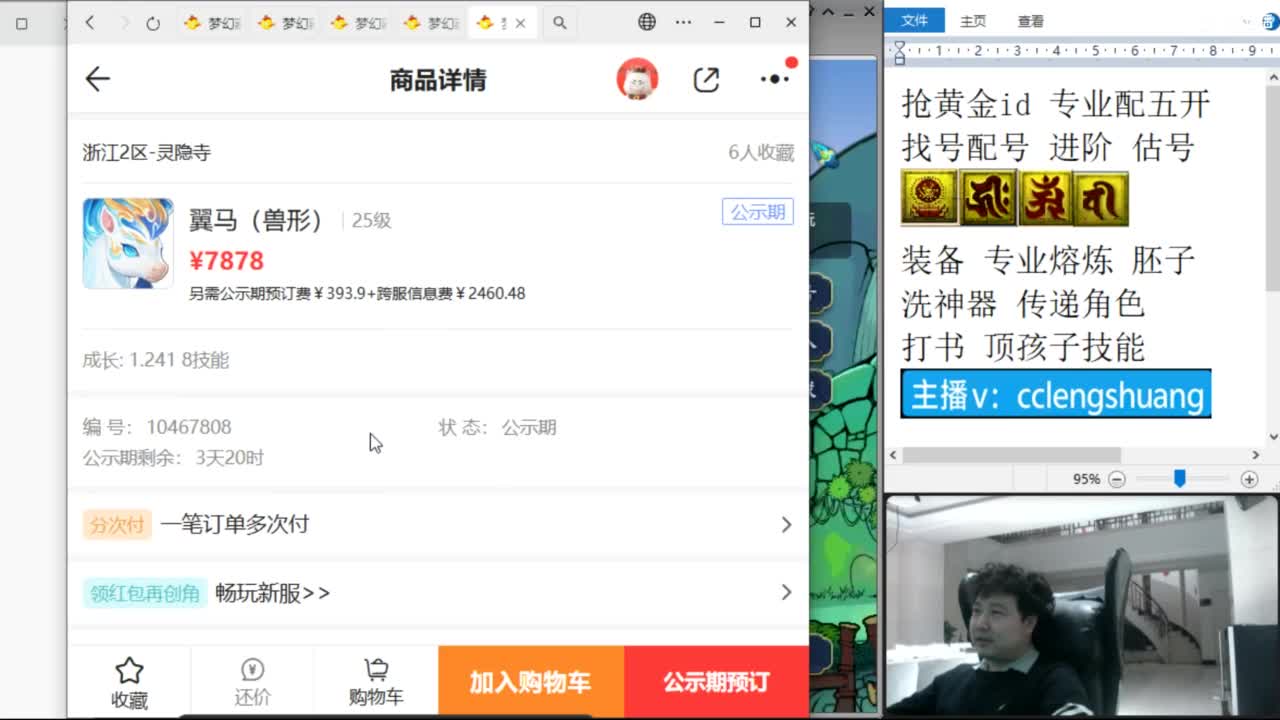
Task: Open the 文件 menu in the document window
Action: pyautogui.click(x=915, y=20)
